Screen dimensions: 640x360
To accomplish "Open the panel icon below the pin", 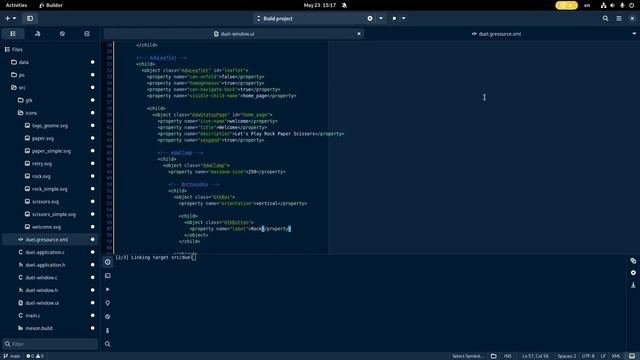I will tap(108, 317).
